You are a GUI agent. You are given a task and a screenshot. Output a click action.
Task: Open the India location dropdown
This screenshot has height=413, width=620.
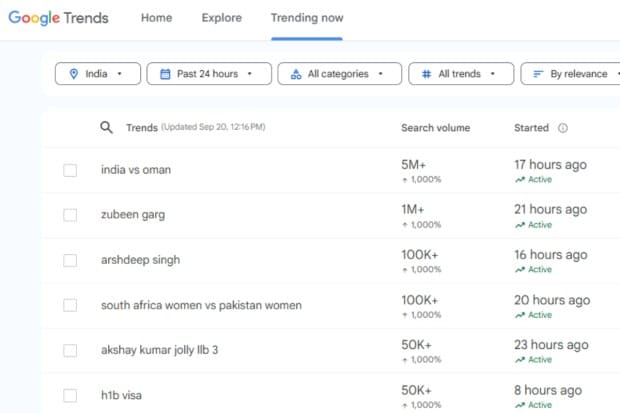coord(98,74)
